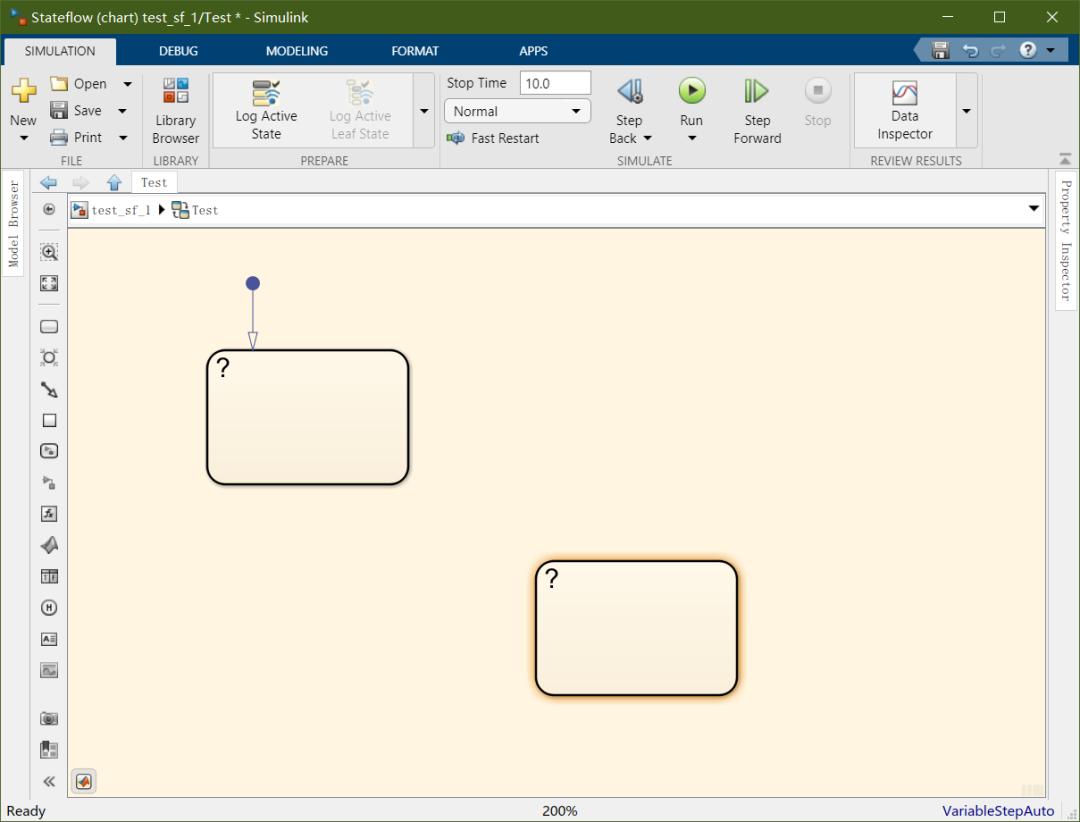This screenshot has height=822, width=1080.
Task: Expand the Review Results gallery arrow
Action: [966, 111]
